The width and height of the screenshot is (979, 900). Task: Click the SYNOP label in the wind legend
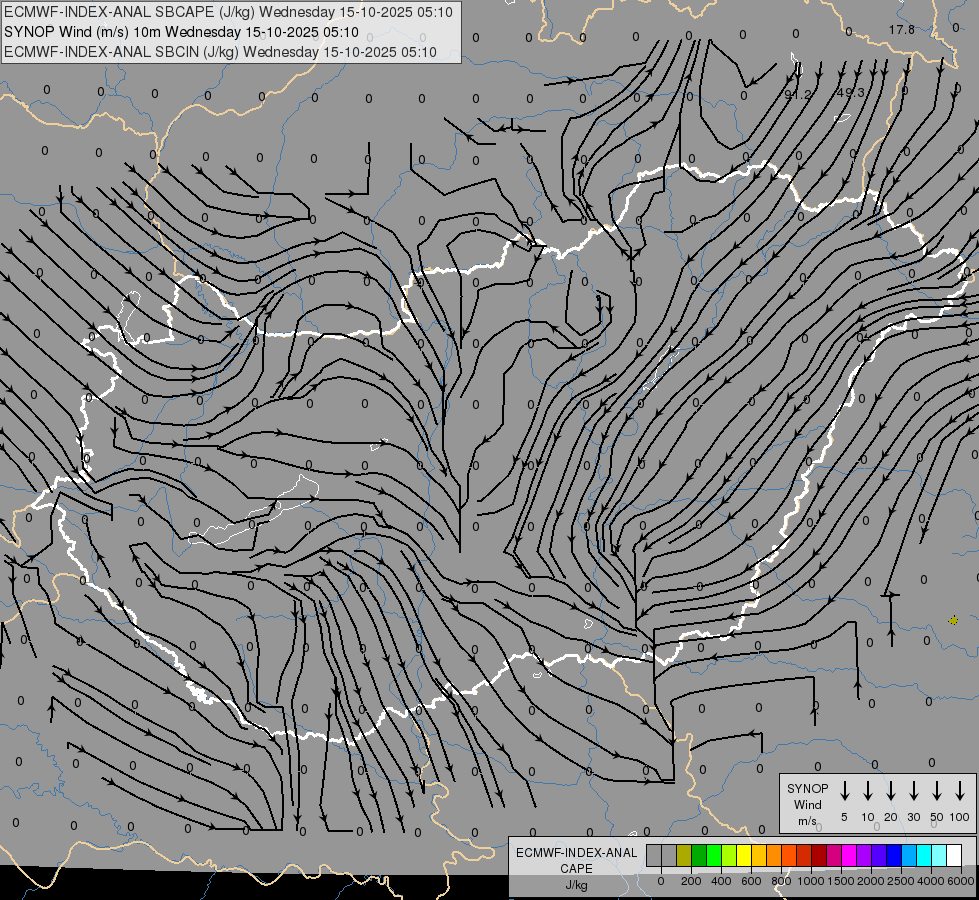tap(807, 788)
